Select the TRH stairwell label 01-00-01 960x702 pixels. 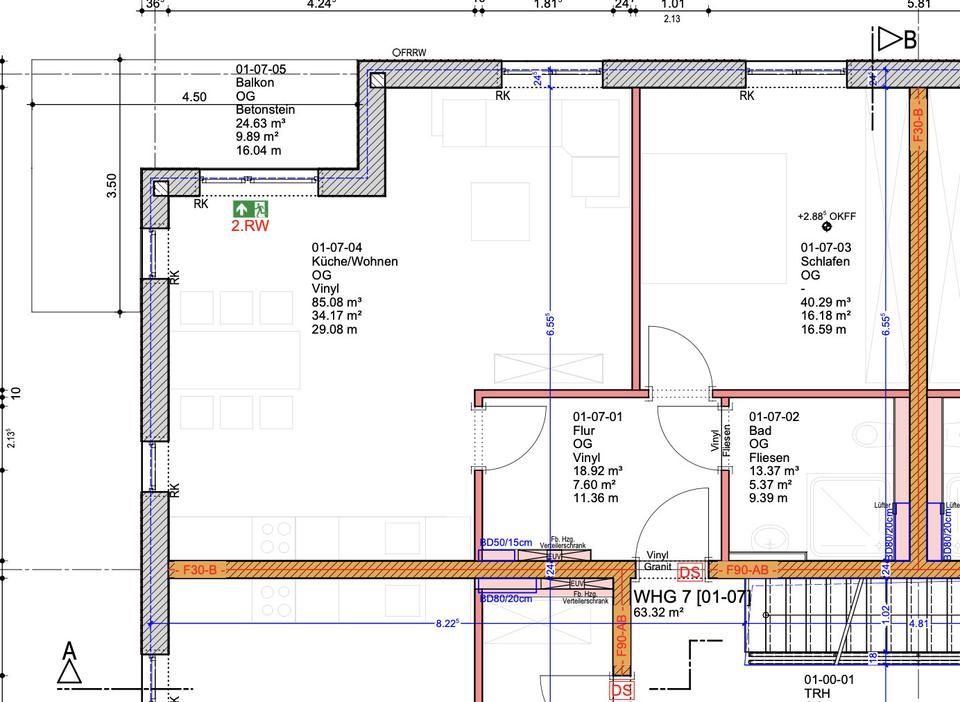(826, 679)
